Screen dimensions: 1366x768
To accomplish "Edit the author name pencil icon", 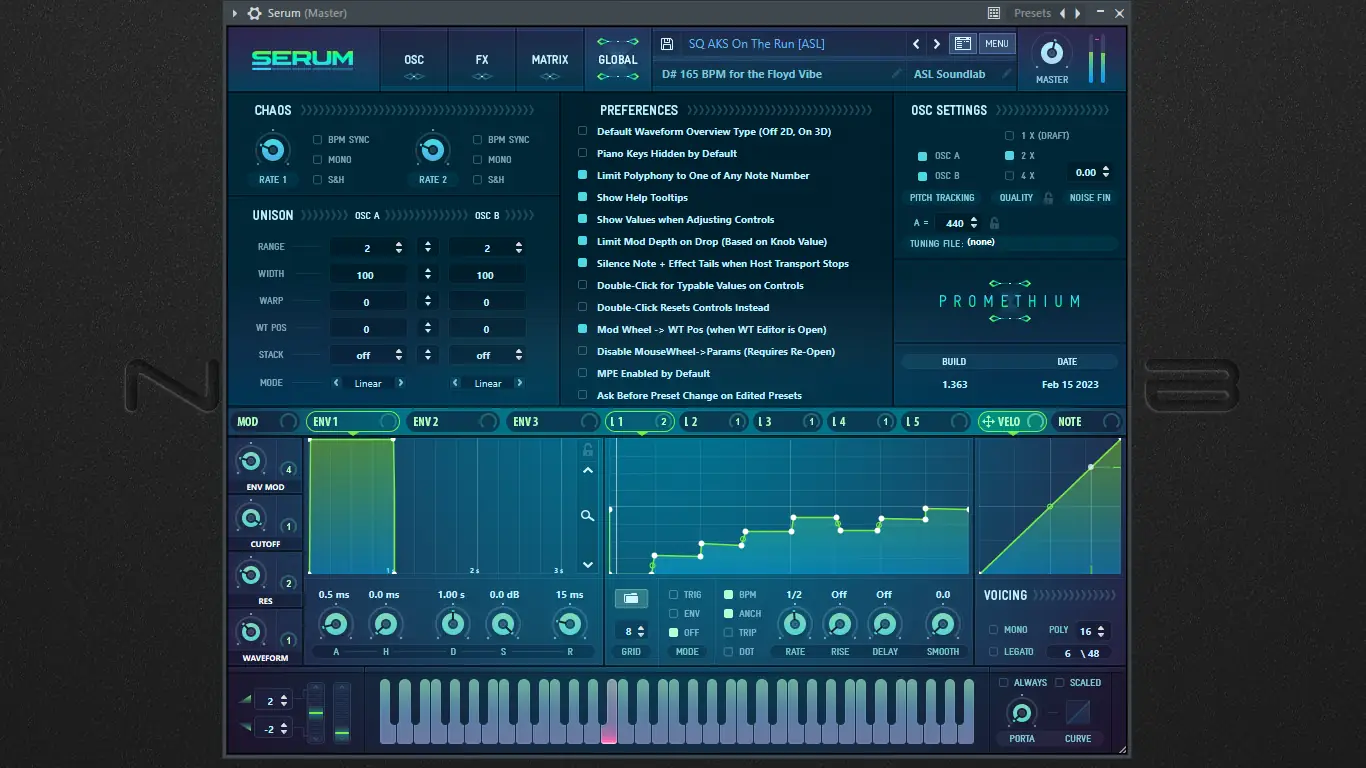I will click(x=1007, y=74).
